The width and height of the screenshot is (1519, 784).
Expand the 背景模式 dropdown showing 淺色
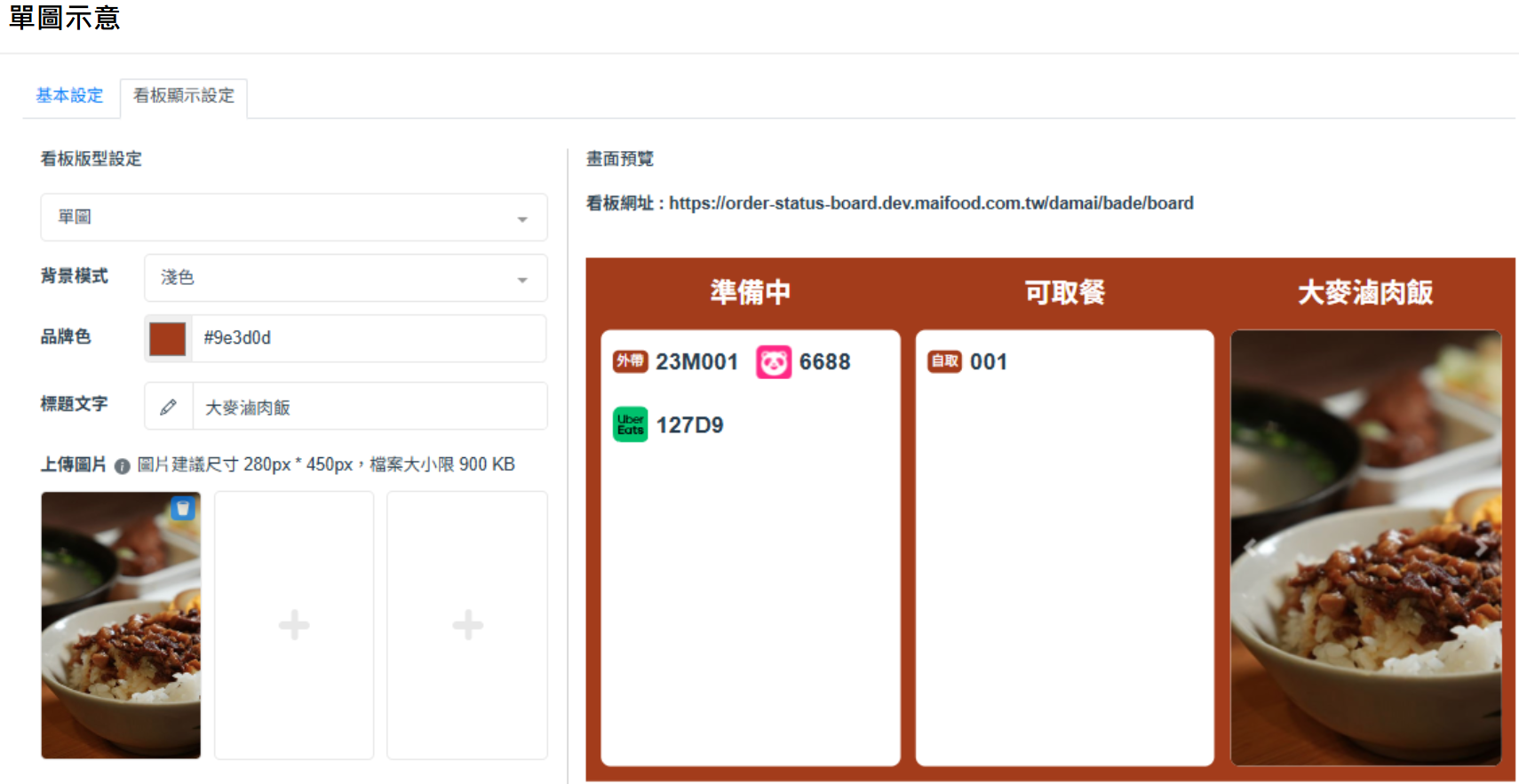(345, 278)
